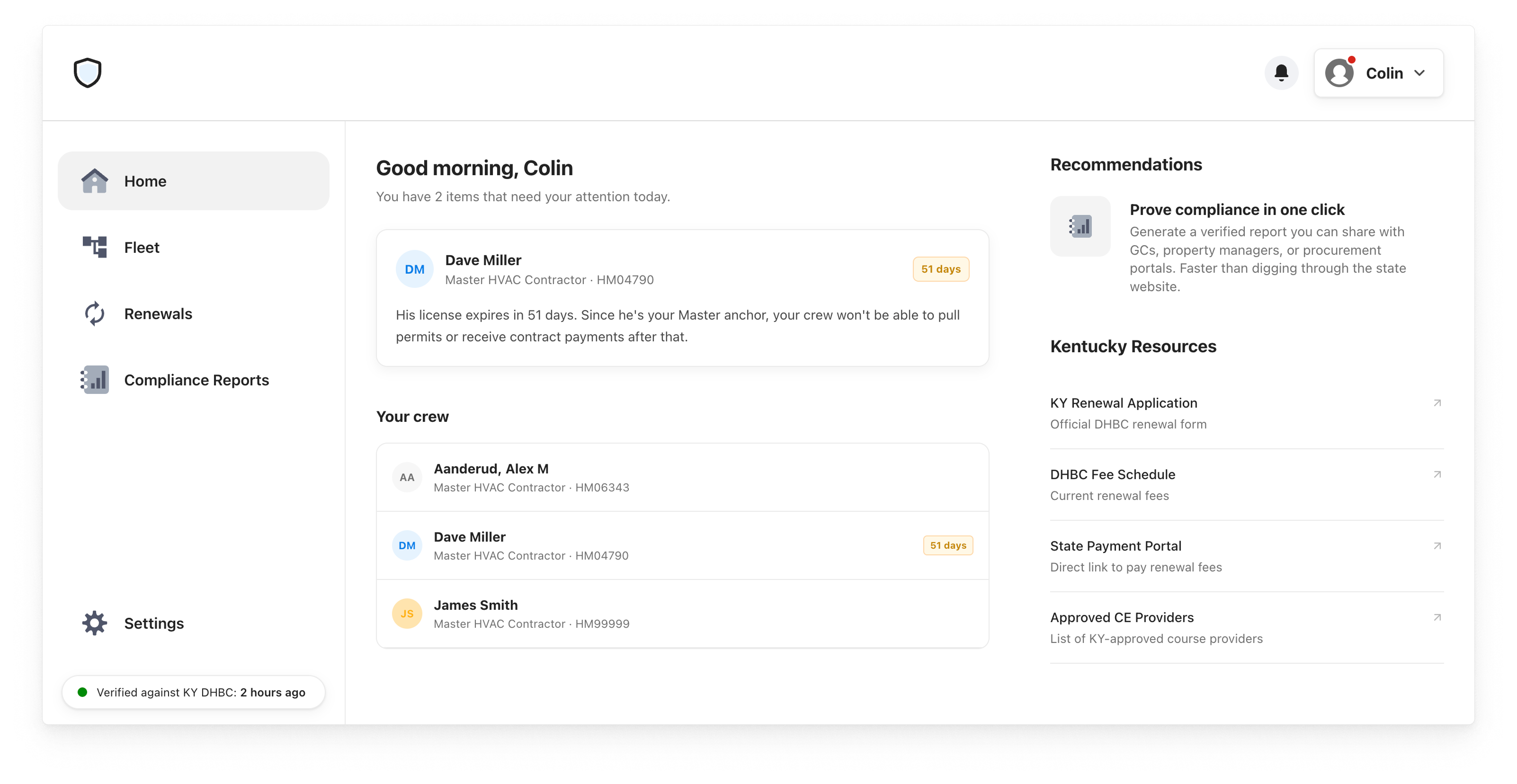Click Prove compliance in one click
Screen dimensions: 1517x784
[1237, 210]
